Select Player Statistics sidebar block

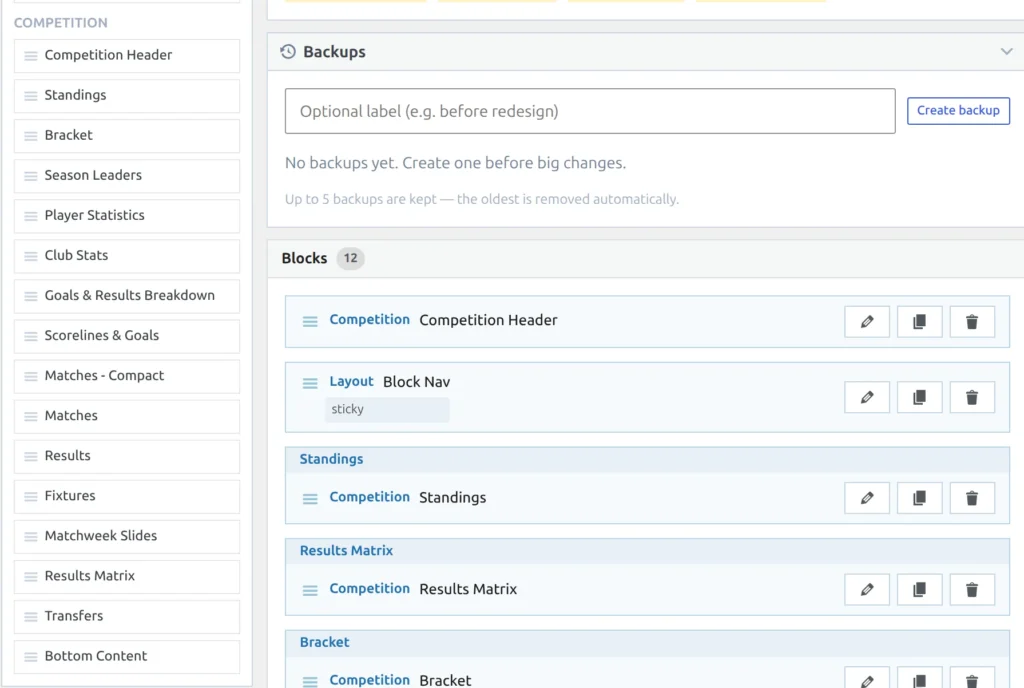click(127, 215)
